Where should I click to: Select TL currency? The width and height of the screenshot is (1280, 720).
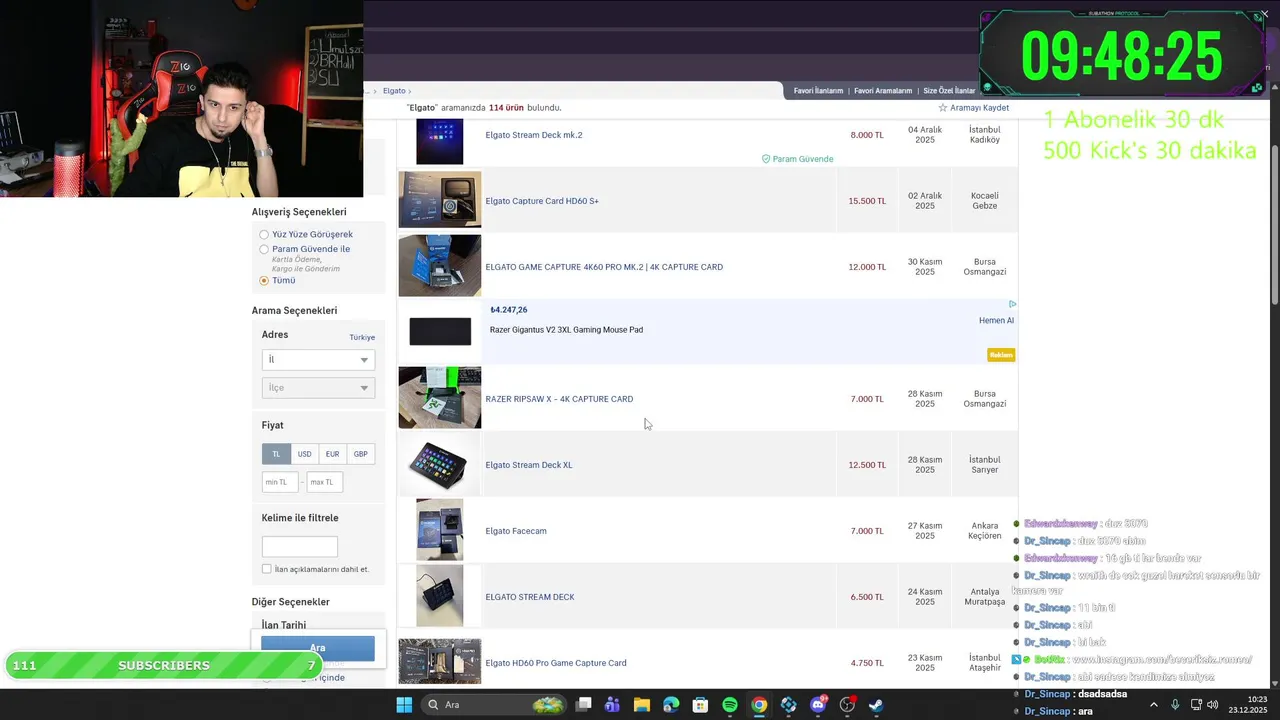(x=276, y=454)
